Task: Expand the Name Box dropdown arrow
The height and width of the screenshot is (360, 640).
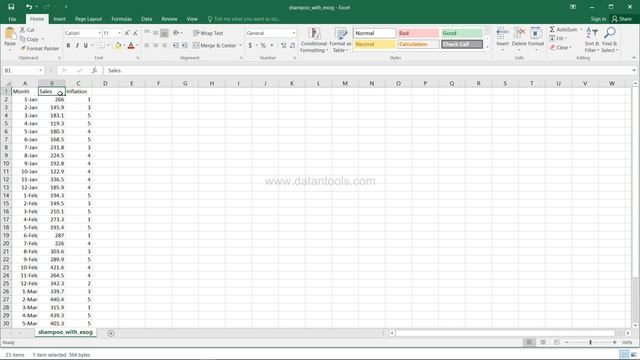Action: pyautogui.click(x=40, y=71)
